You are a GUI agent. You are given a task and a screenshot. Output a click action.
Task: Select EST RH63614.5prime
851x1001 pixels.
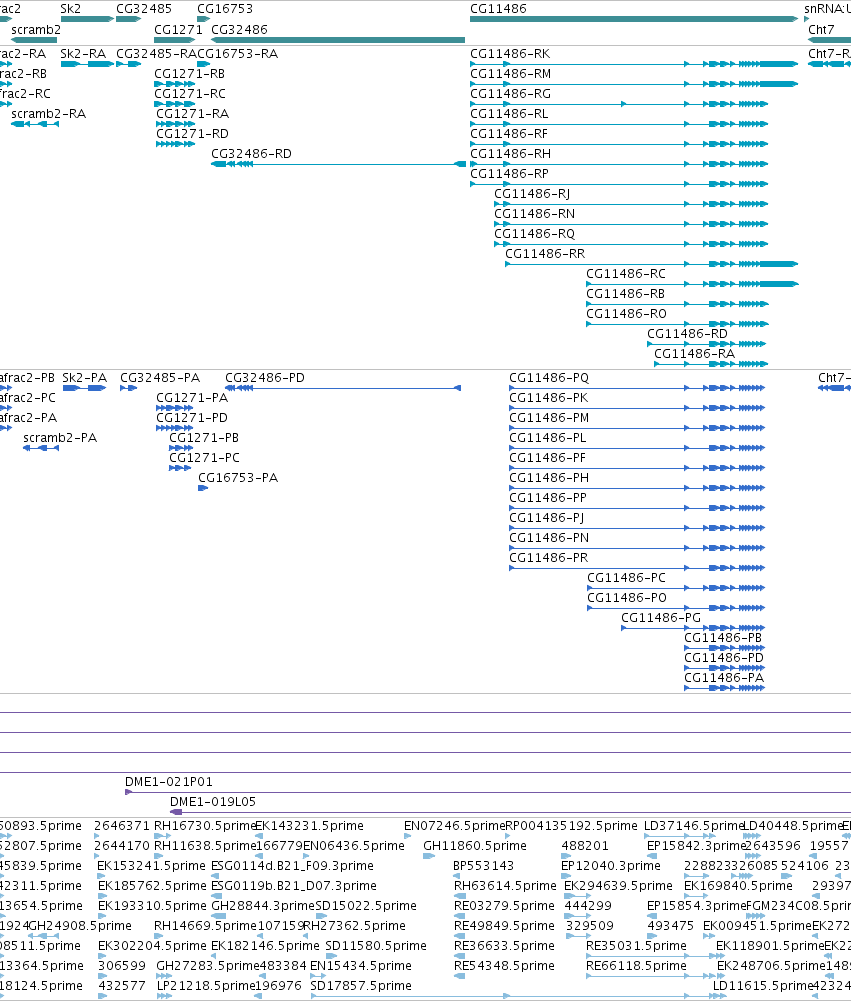(505, 886)
